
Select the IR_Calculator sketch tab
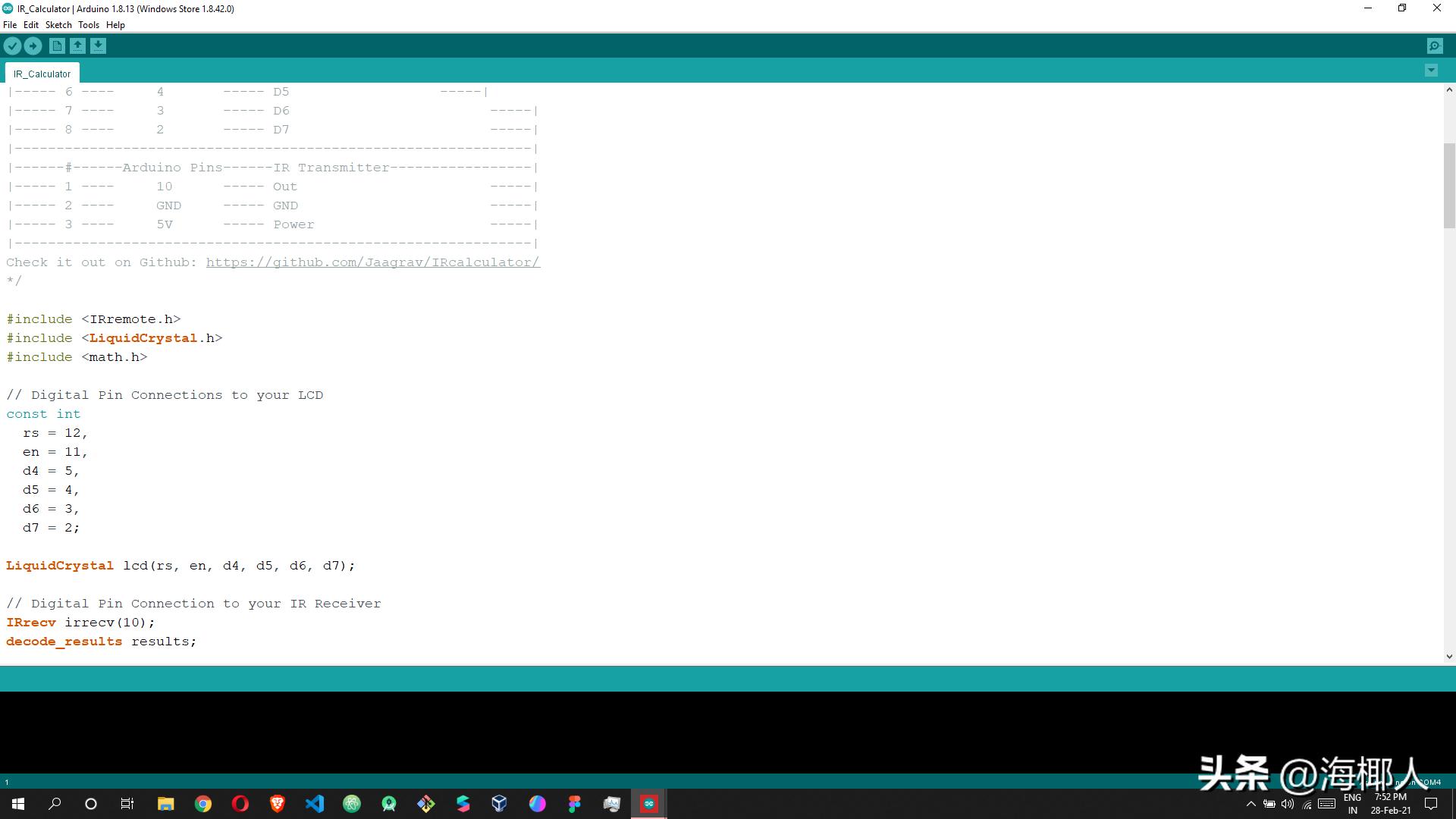(x=42, y=73)
